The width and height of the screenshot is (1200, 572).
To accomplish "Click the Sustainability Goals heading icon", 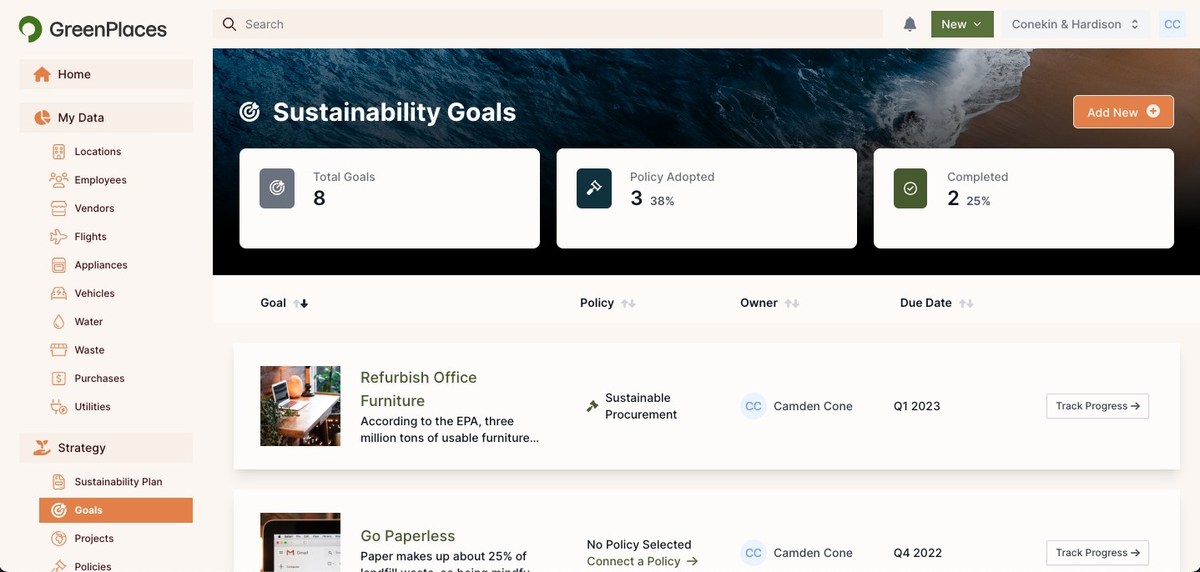I will point(250,112).
